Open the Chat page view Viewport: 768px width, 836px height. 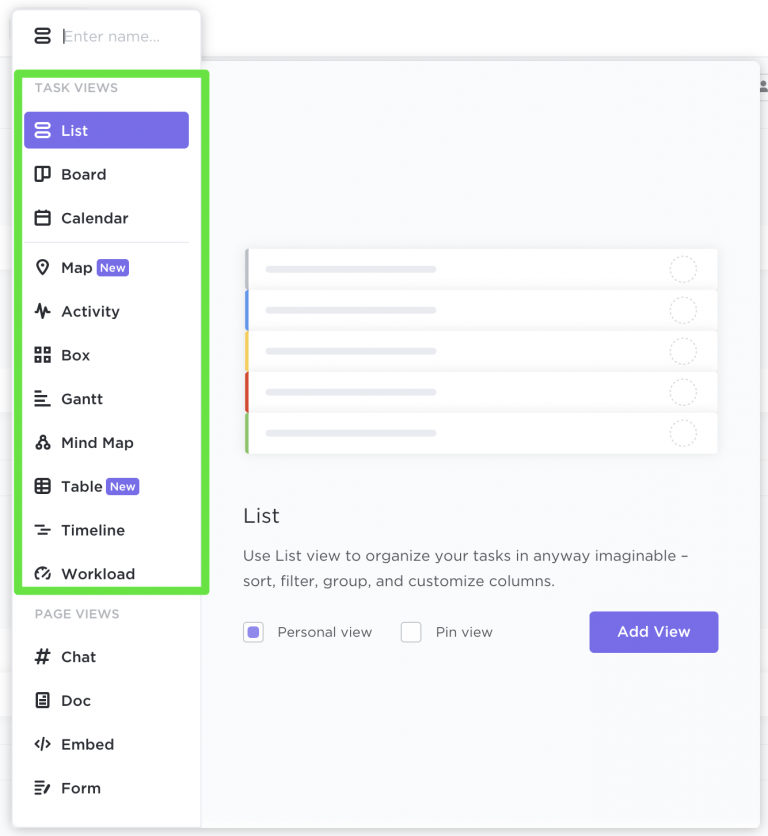coord(78,657)
